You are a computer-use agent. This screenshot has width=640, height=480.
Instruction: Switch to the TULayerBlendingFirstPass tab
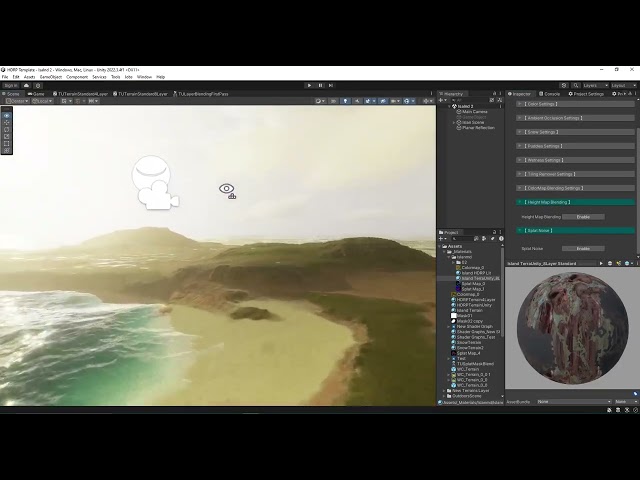(x=200, y=94)
